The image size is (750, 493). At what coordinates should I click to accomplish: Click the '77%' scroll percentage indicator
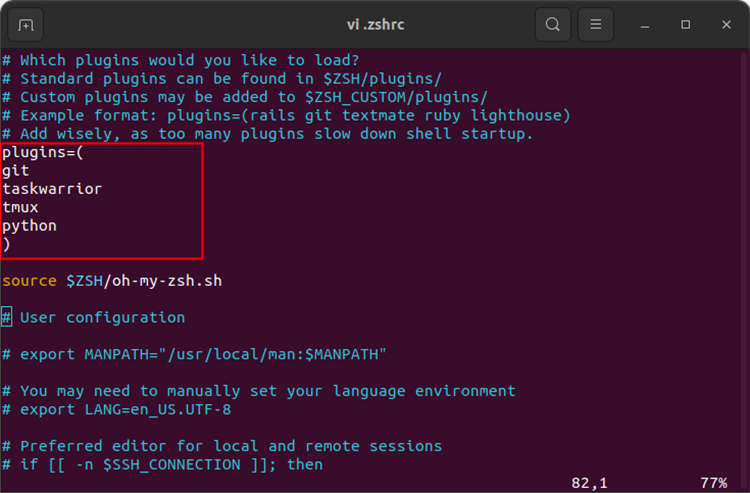tap(713, 482)
